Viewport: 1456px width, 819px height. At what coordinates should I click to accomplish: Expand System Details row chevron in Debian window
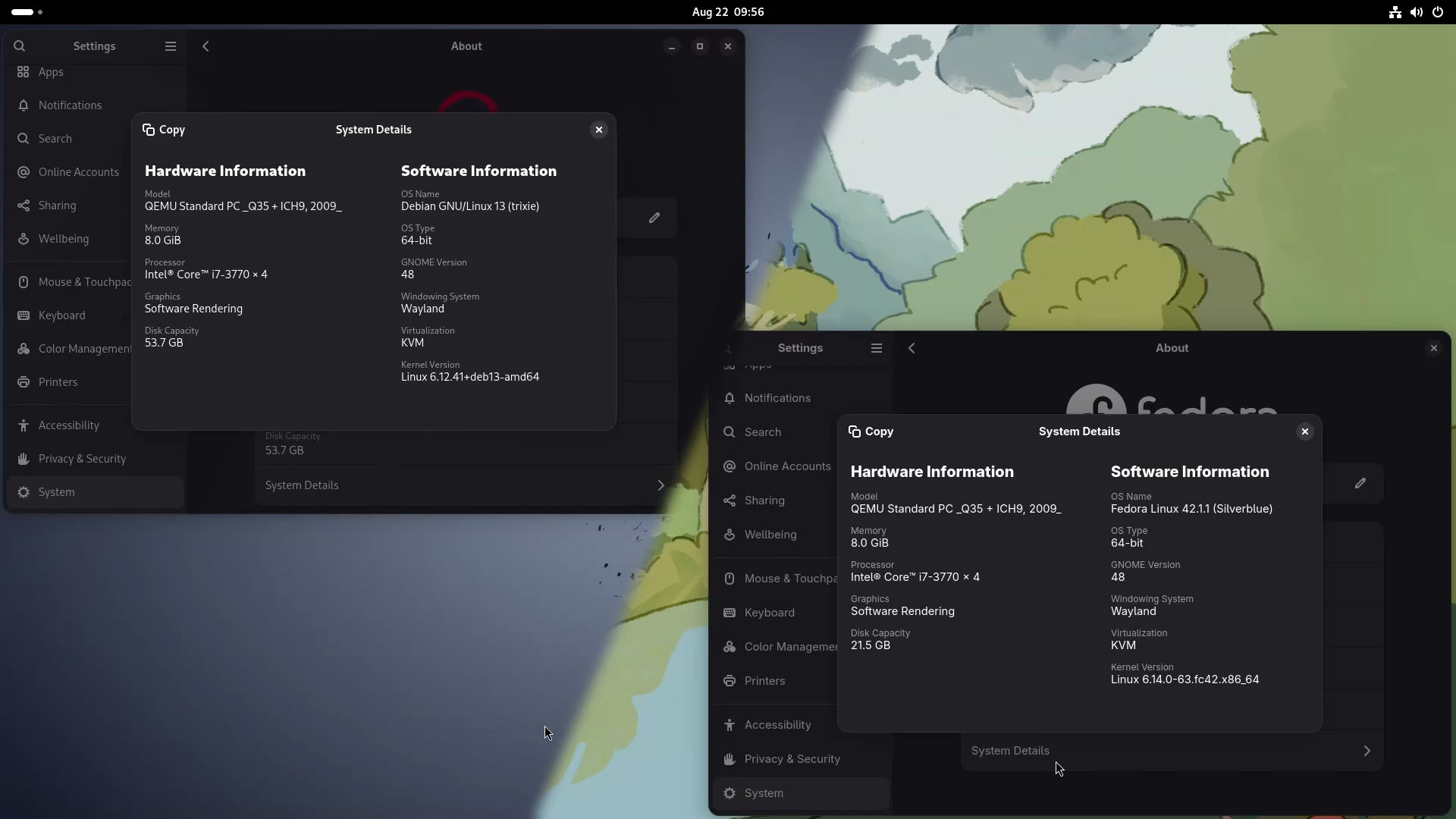tap(661, 485)
